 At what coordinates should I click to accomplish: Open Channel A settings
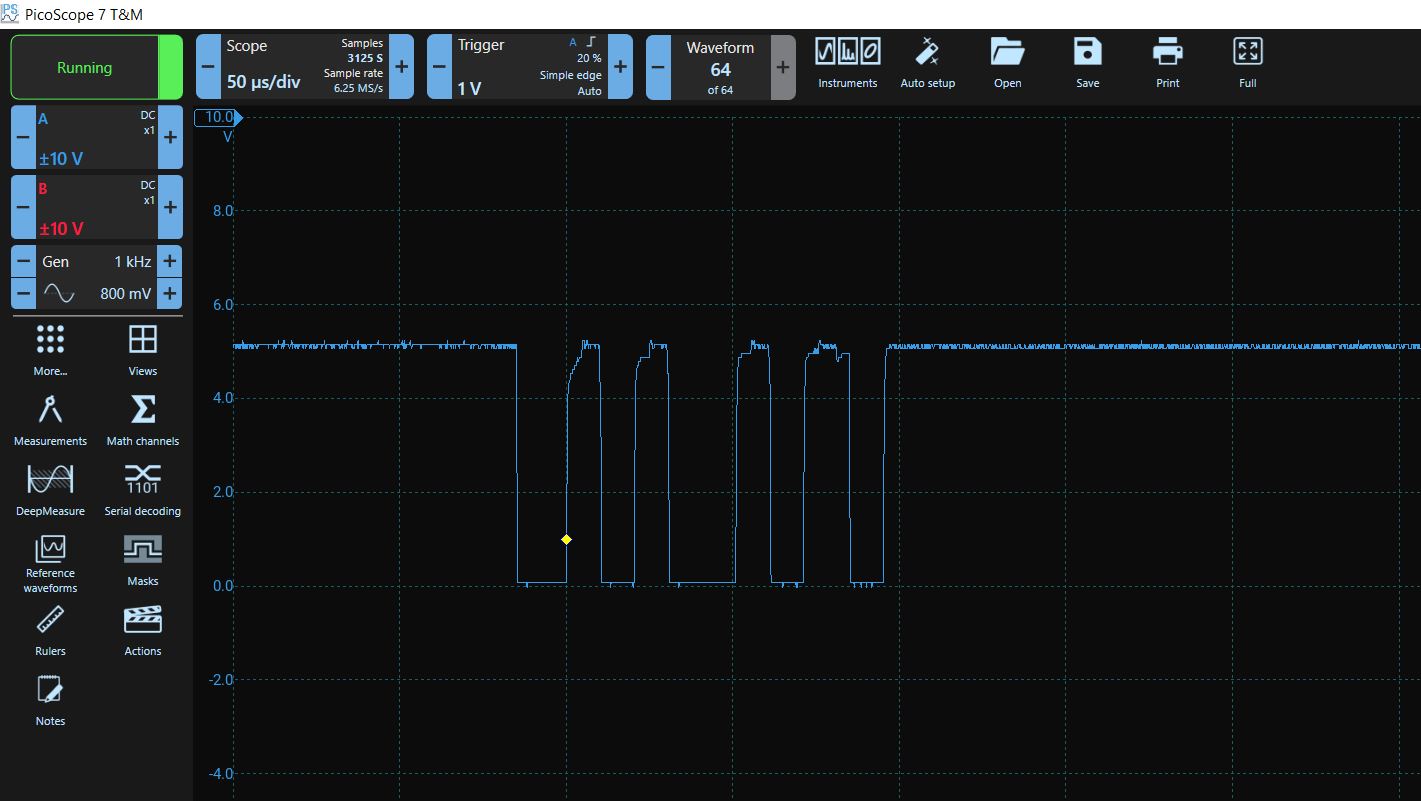pyautogui.click(x=96, y=138)
